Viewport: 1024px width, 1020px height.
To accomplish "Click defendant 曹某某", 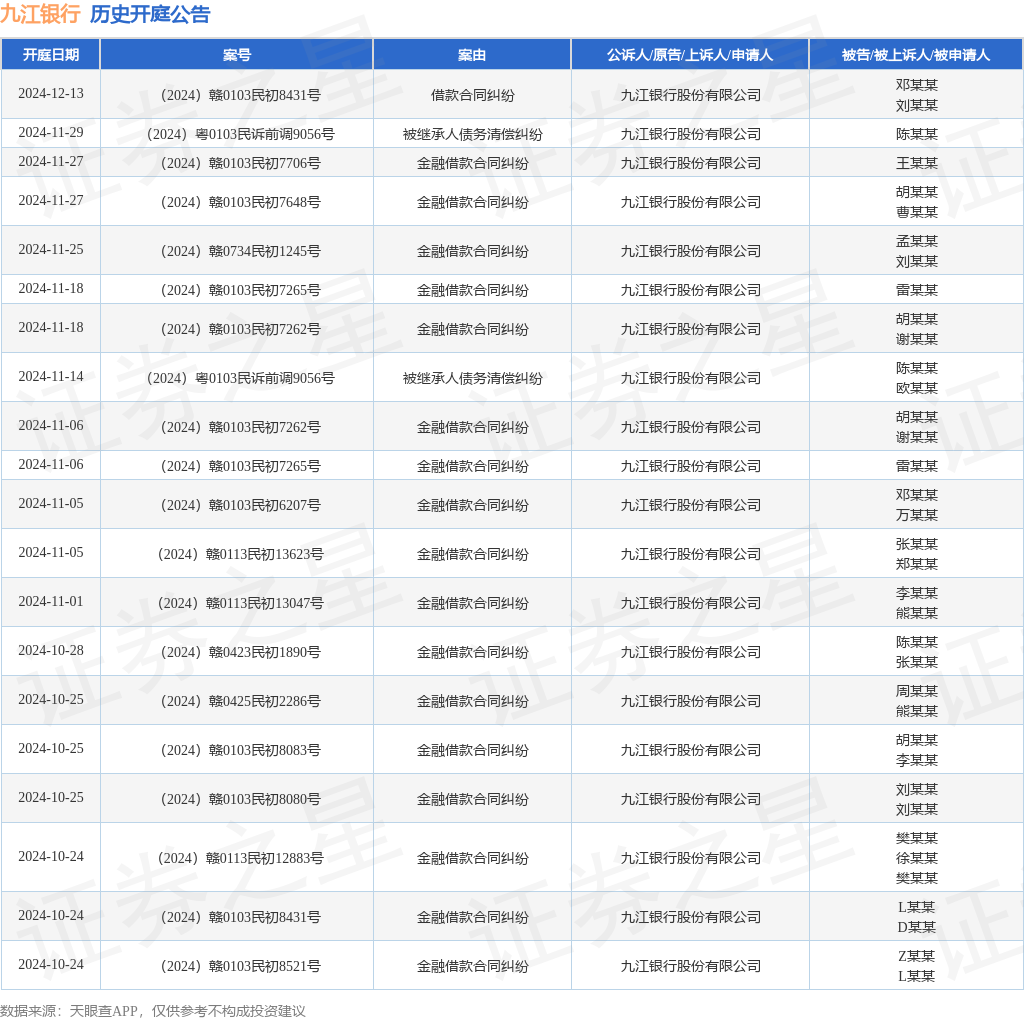I will (917, 212).
